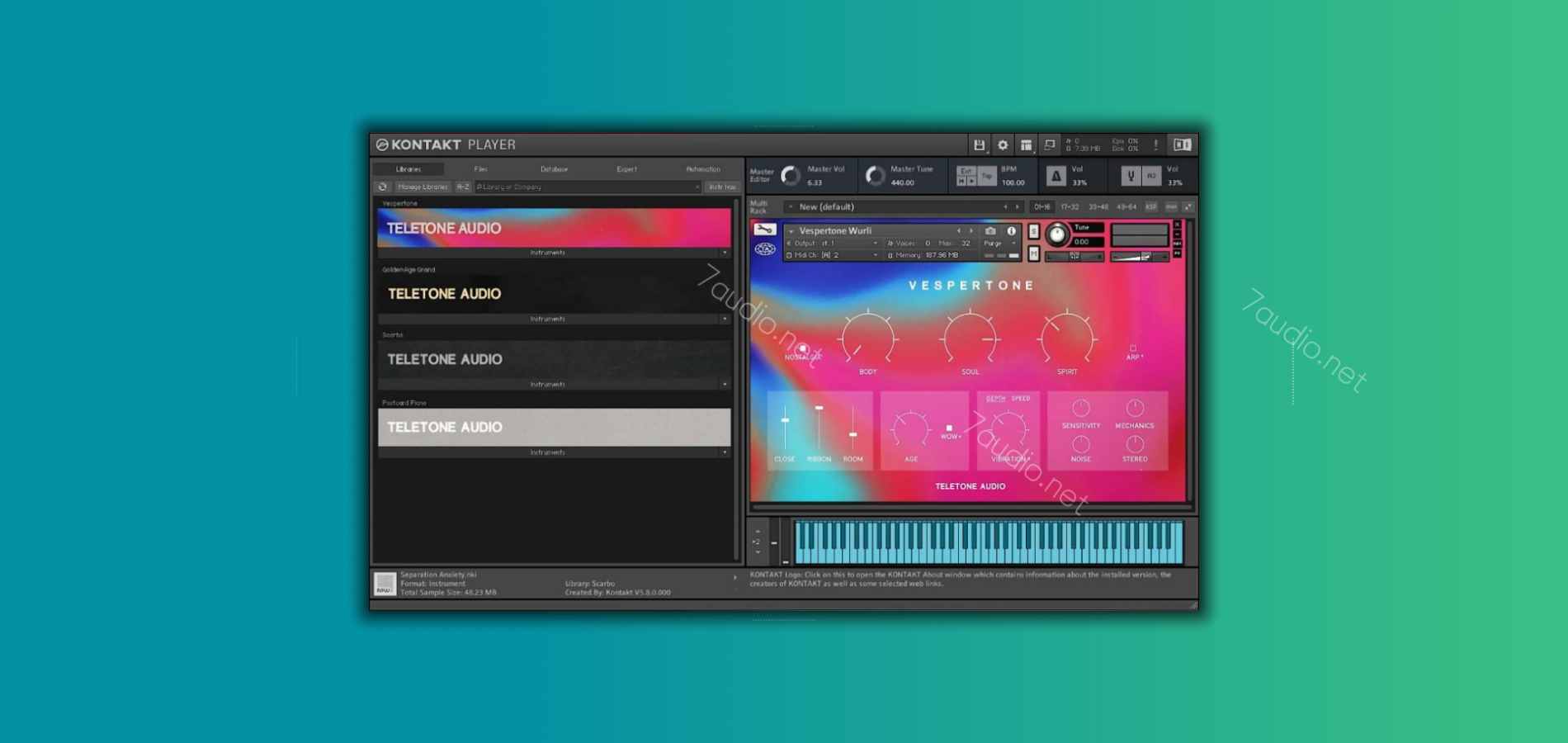This screenshot has width=1568, height=743.
Task: Open Scarbo Instruments bar
Action: (x=548, y=385)
